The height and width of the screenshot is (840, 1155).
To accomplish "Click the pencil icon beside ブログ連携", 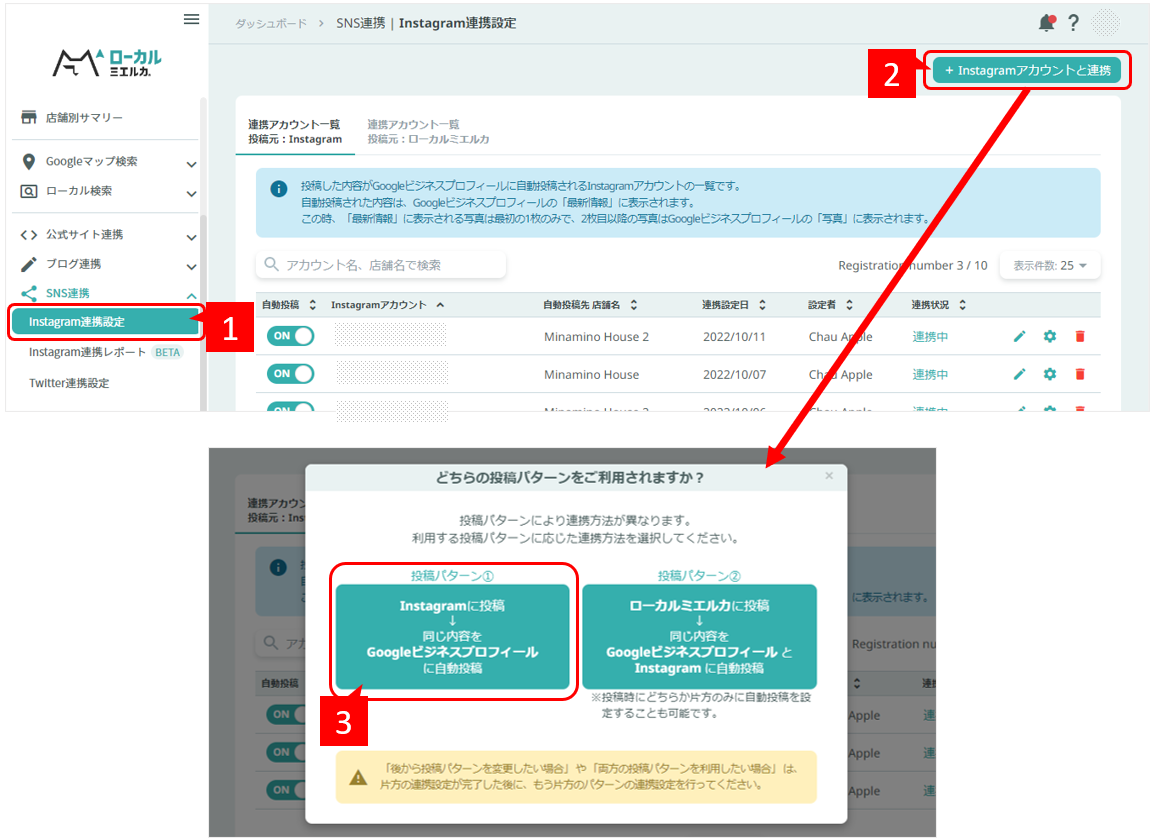I will pyautogui.click(x=29, y=264).
